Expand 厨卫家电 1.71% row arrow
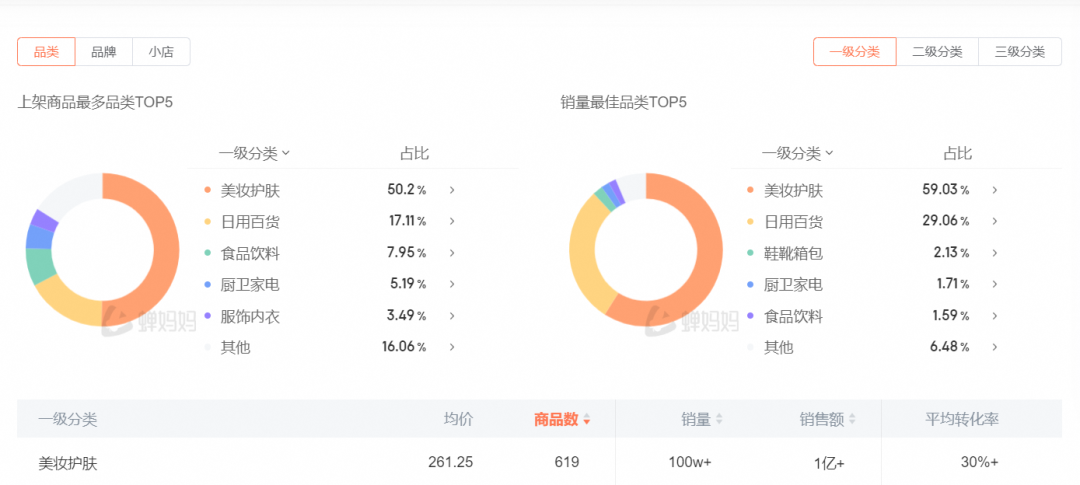The height and width of the screenshot is (485, 1080). 995,284
